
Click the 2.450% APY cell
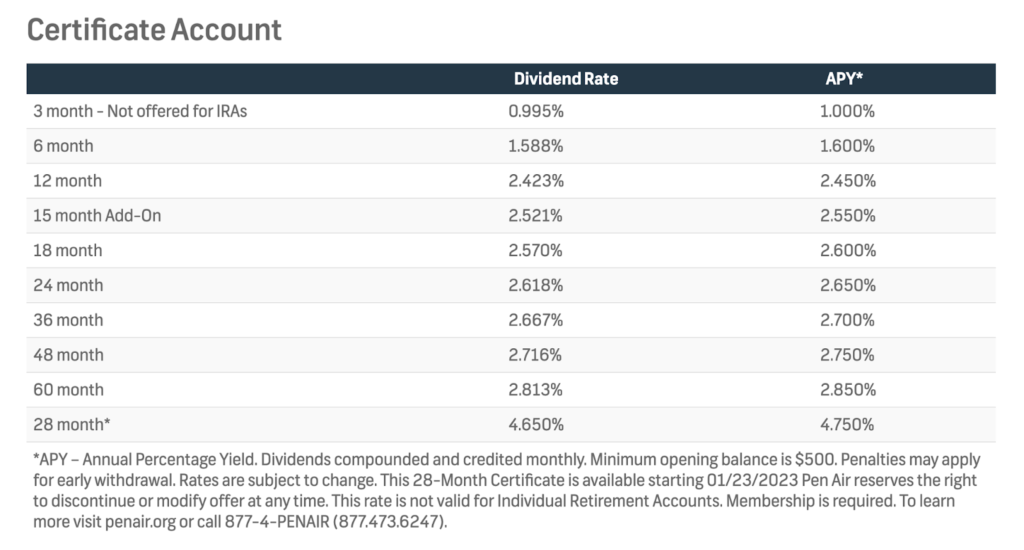[847, 181]
